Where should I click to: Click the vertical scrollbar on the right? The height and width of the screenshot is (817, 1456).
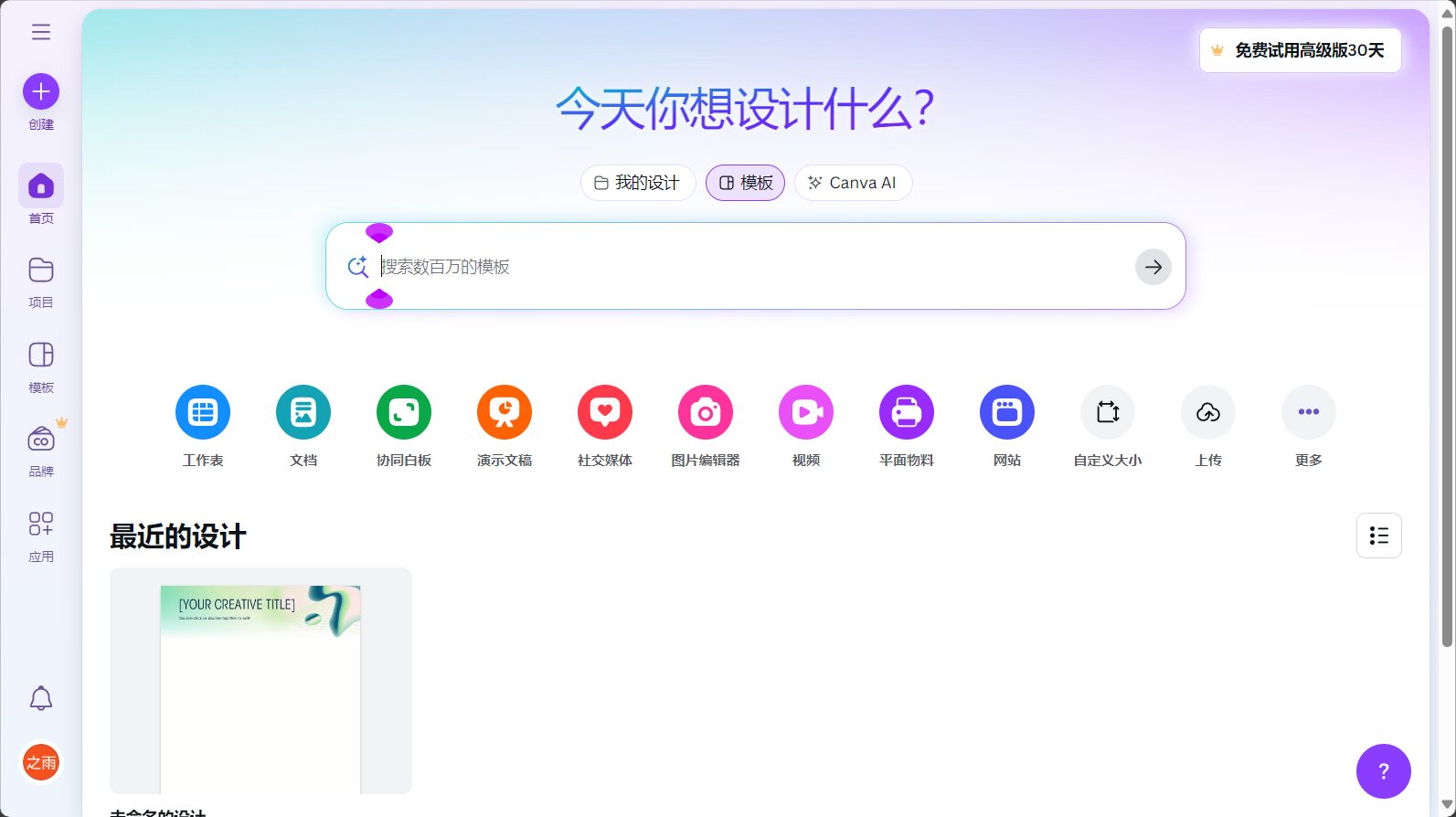coord(1447,336)
